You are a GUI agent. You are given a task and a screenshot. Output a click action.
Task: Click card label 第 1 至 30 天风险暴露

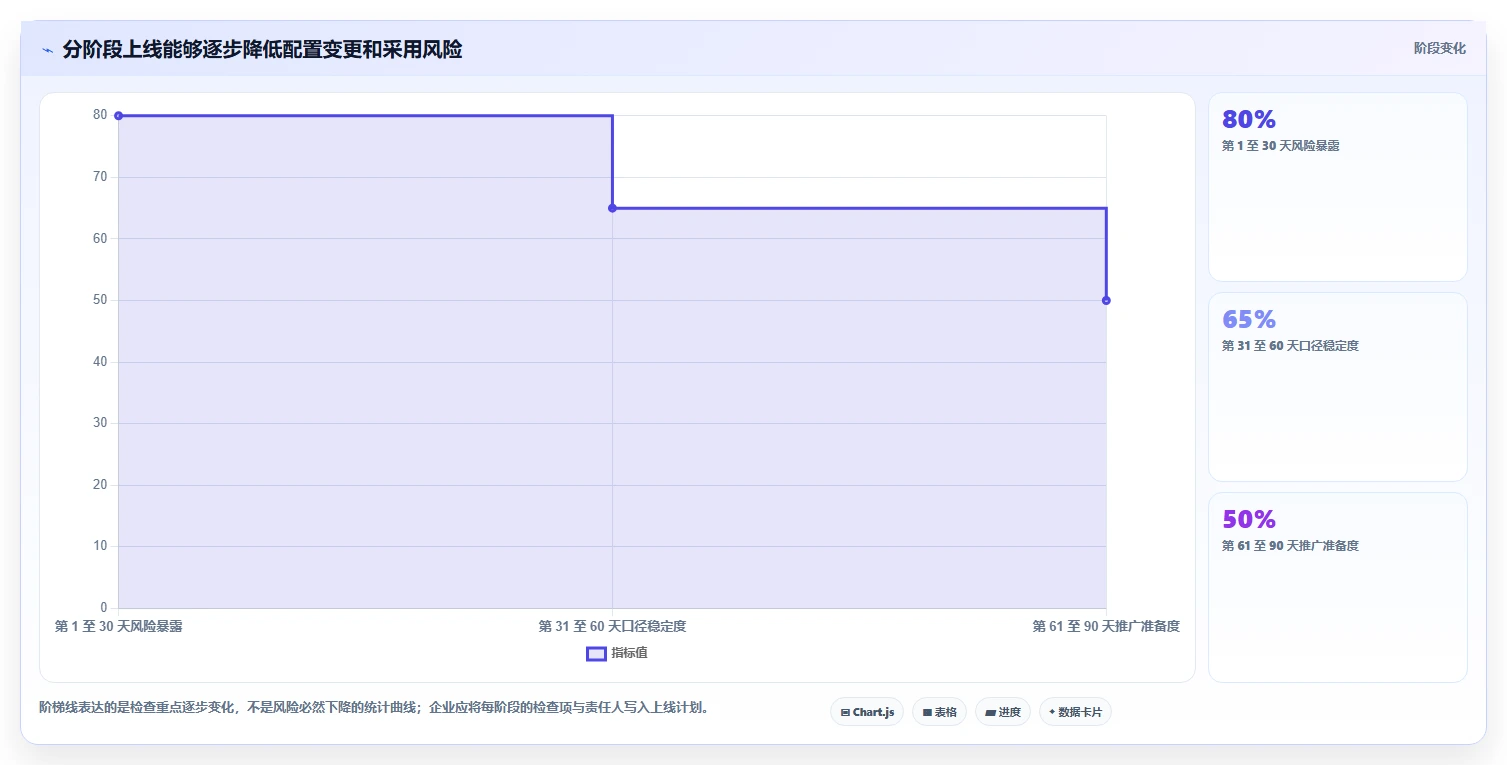pos(1280,146)
